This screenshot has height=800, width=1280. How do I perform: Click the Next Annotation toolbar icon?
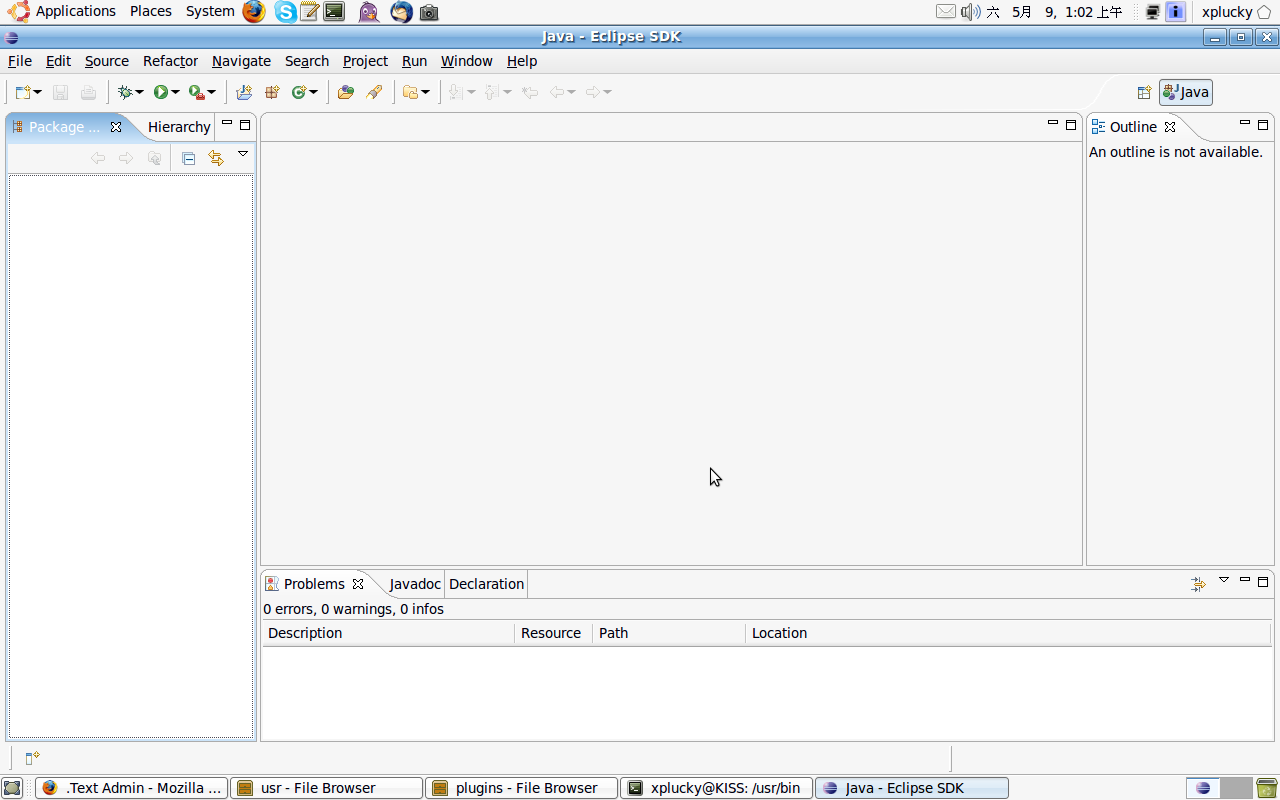[456, 92]
